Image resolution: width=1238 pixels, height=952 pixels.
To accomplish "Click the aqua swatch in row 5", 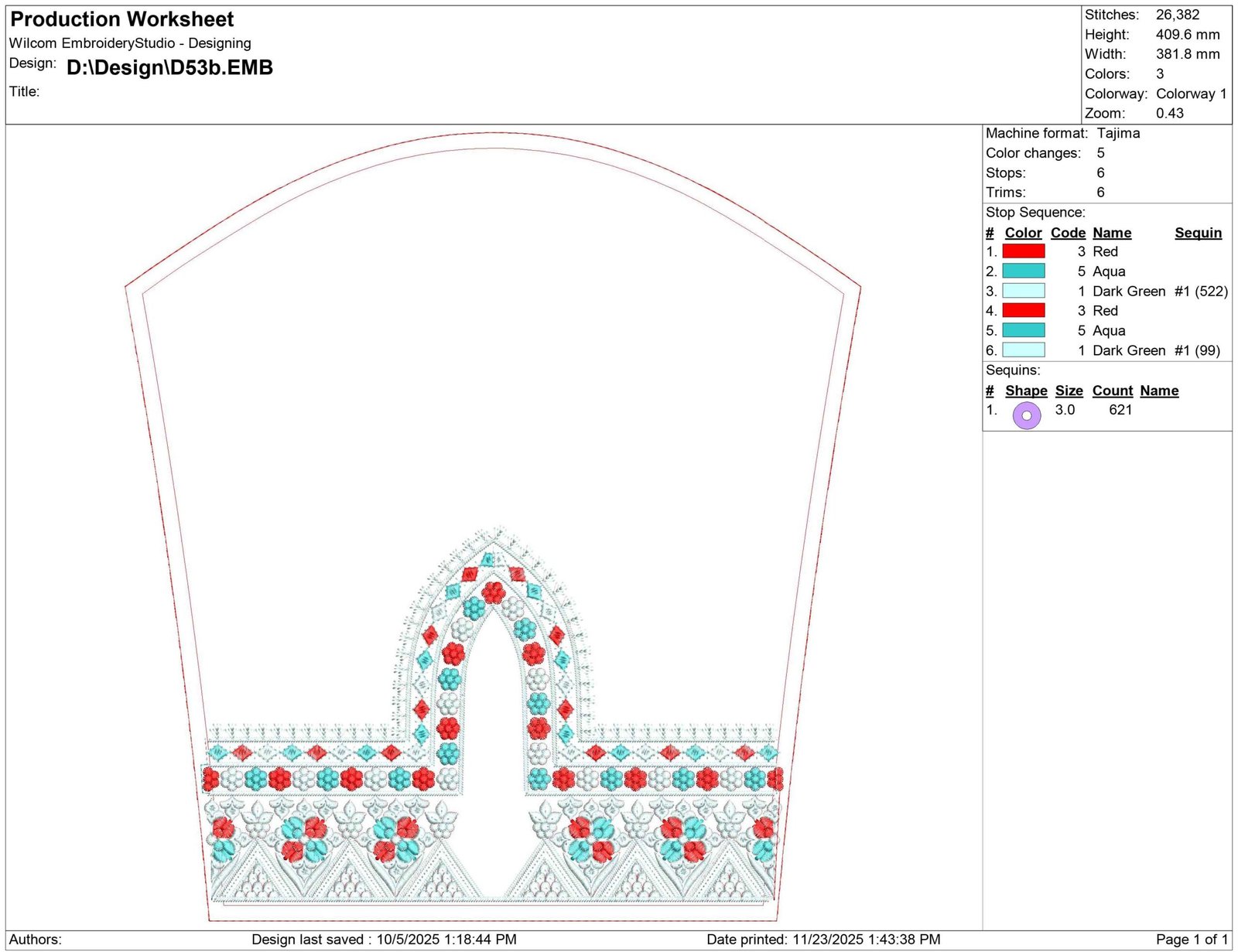I will click(1023, 330).
